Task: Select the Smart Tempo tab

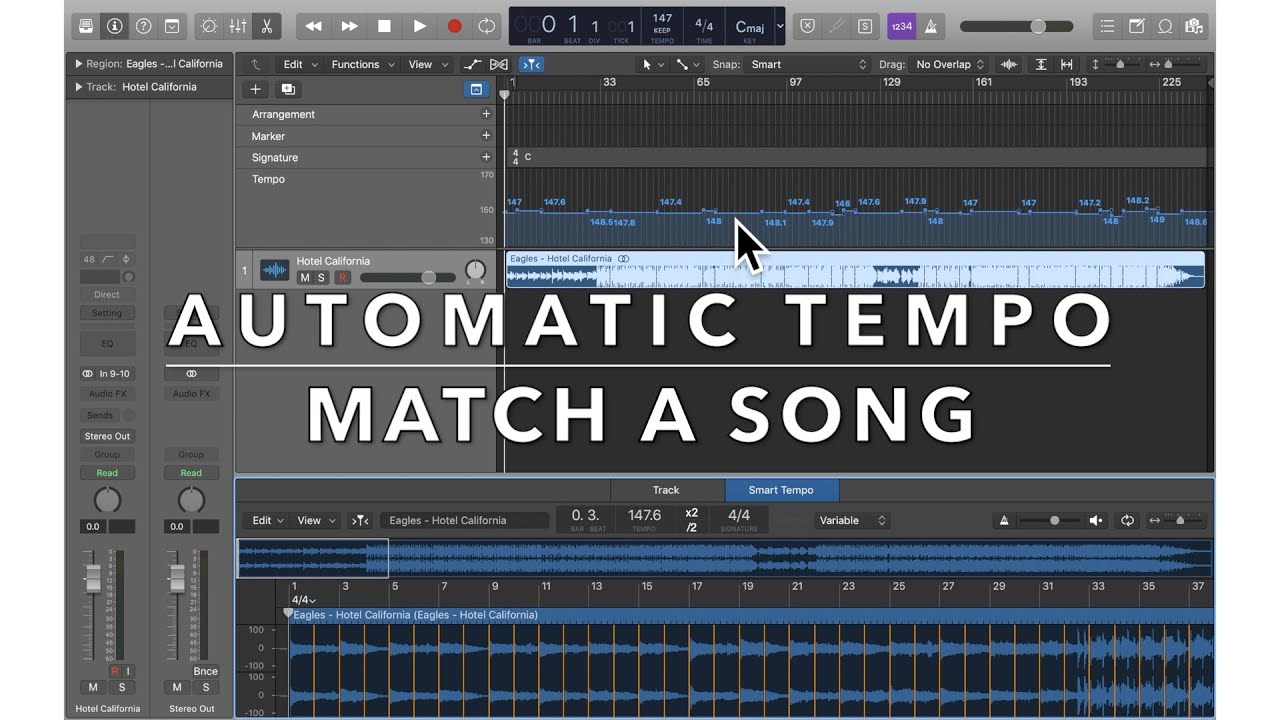Action: [781, 490]
